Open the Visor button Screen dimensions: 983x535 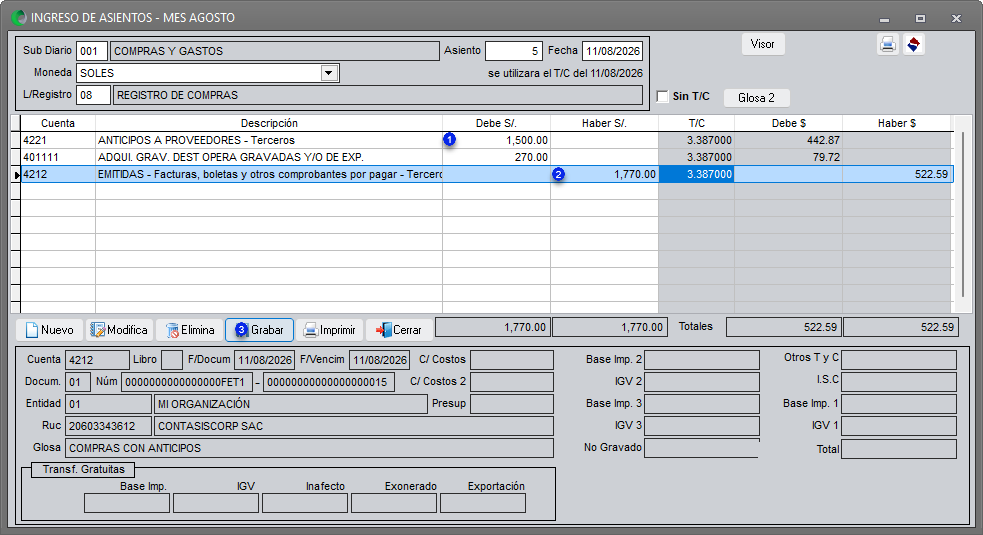pyautogui.click(x=763, y=44)
